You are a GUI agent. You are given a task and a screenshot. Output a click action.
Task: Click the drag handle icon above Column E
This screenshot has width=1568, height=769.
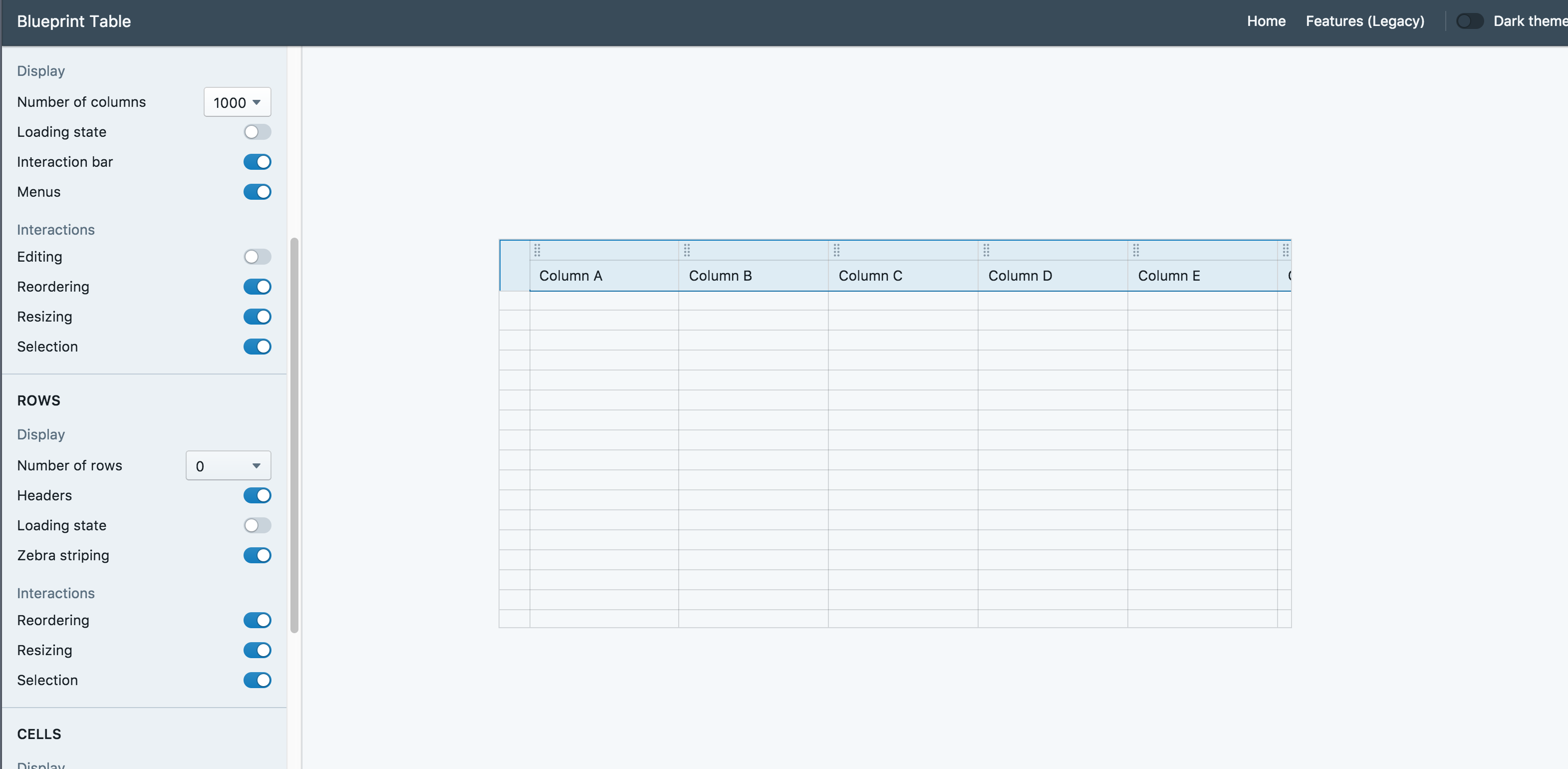pos(1135,250)
